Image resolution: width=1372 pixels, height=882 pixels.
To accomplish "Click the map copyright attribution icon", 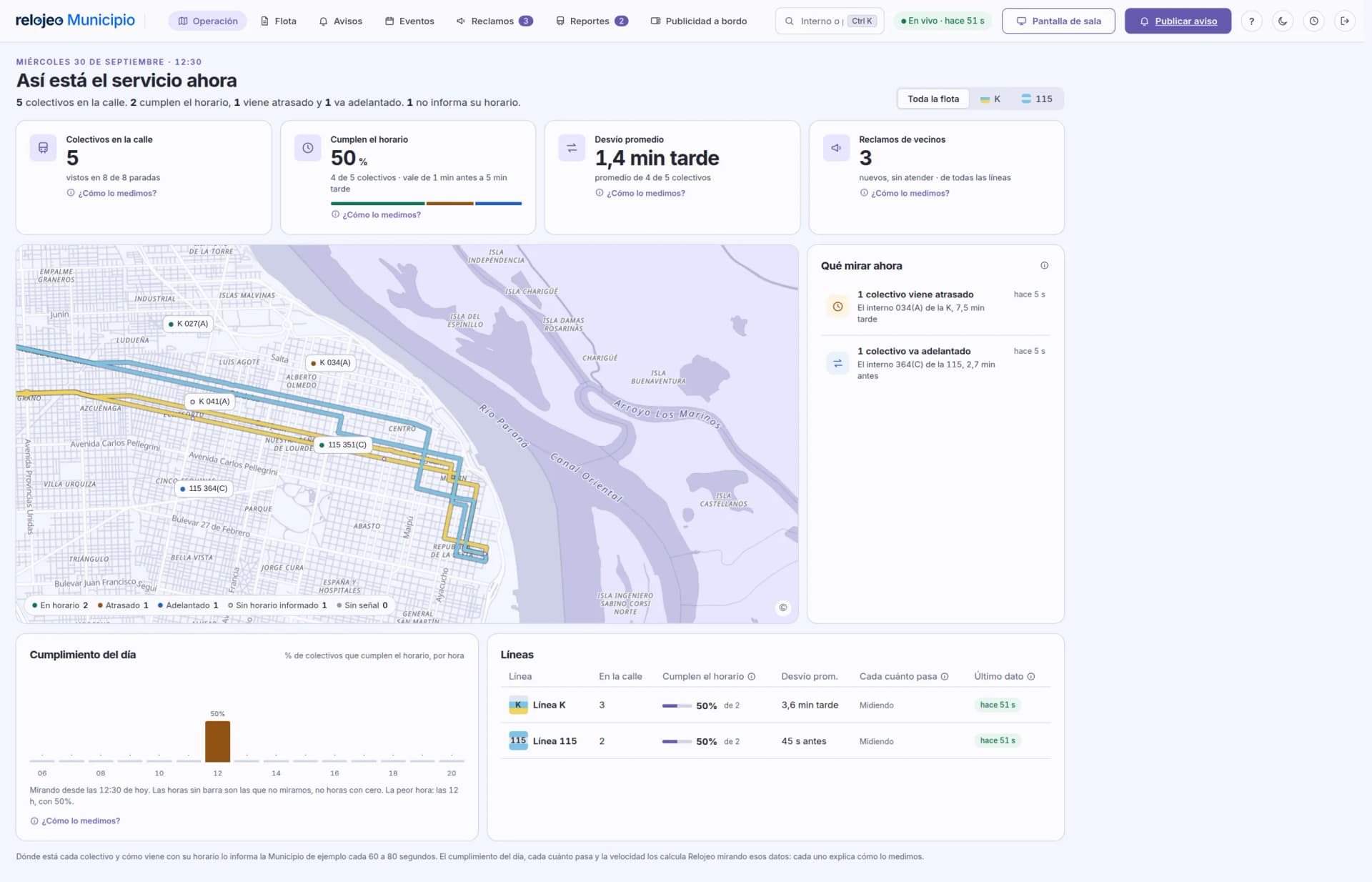I will click(x=783, y=608).
